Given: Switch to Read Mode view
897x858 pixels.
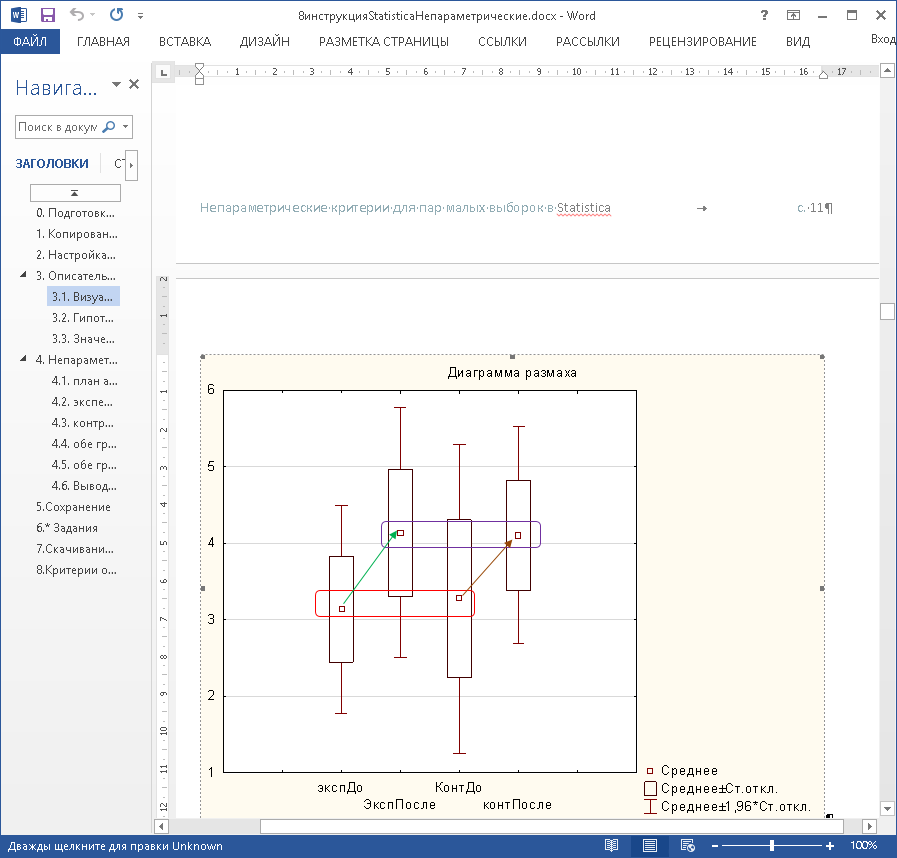Looking at the screenshot, I should pos(612,845).
